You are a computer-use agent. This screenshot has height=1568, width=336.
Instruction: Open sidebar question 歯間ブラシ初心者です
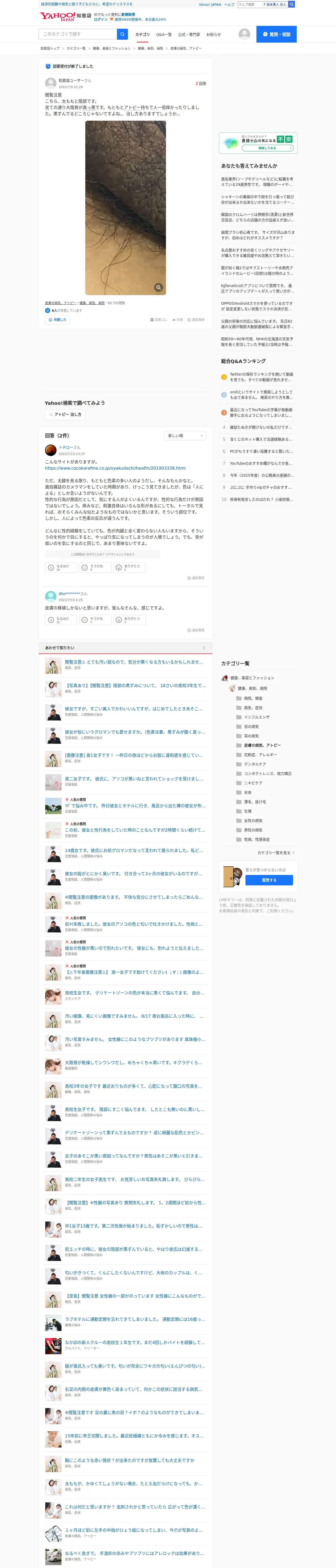click(x=258, y=235)
